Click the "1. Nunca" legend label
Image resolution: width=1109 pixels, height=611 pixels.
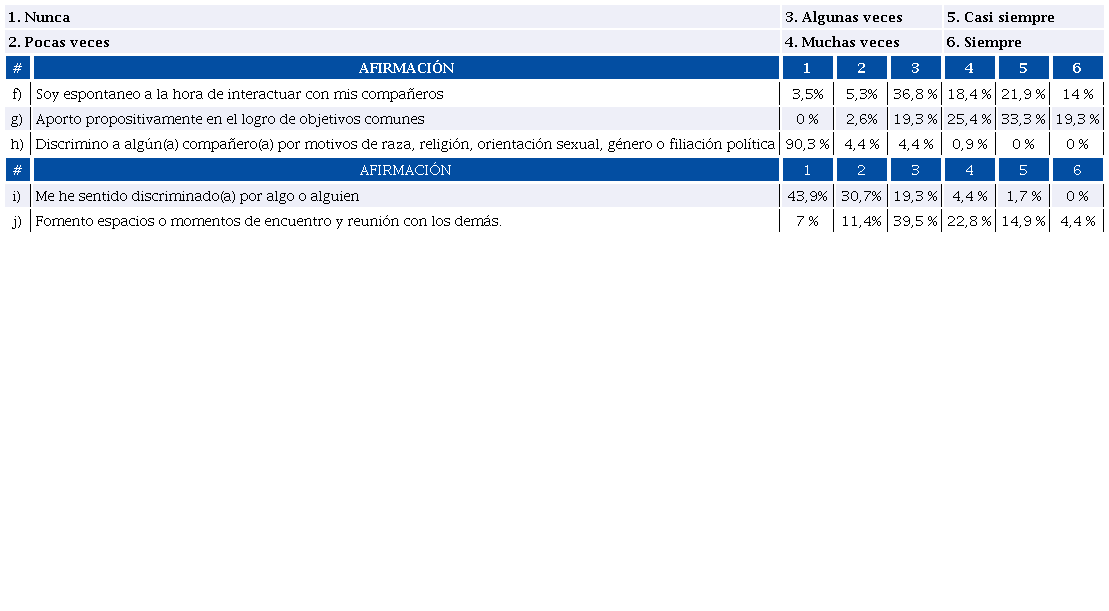[x=39, y=18]
